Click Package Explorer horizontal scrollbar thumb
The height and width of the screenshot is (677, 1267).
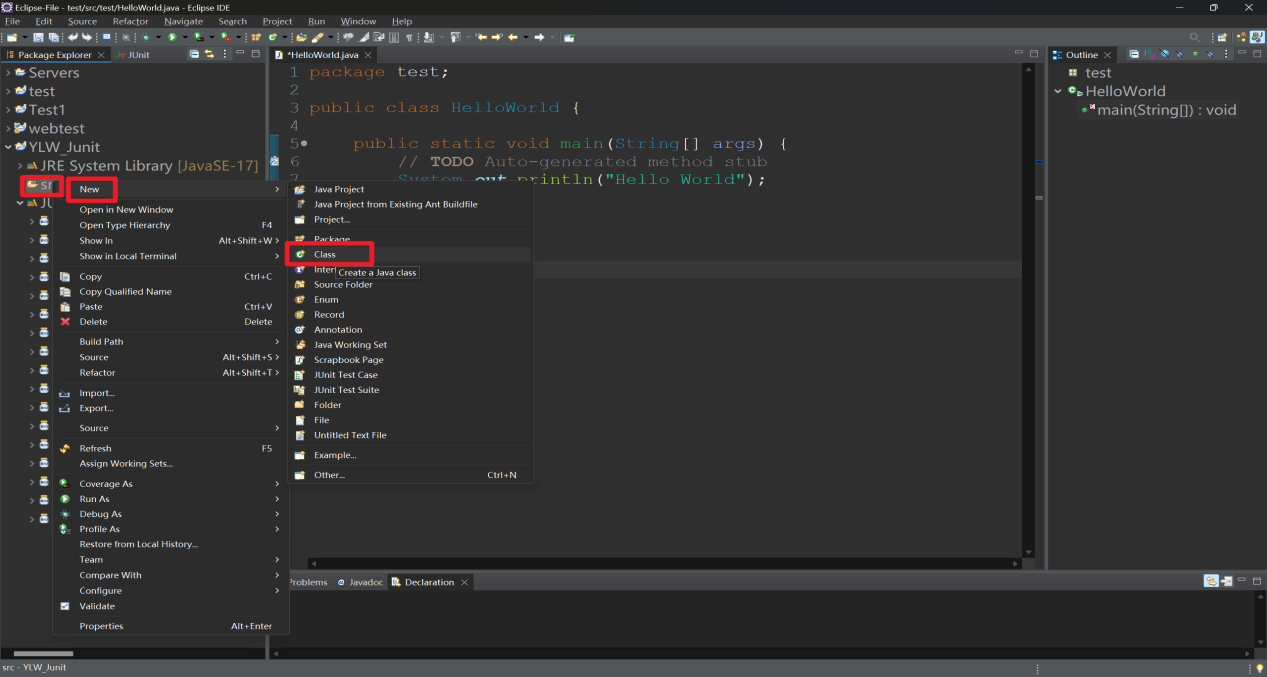pos(44,653)
